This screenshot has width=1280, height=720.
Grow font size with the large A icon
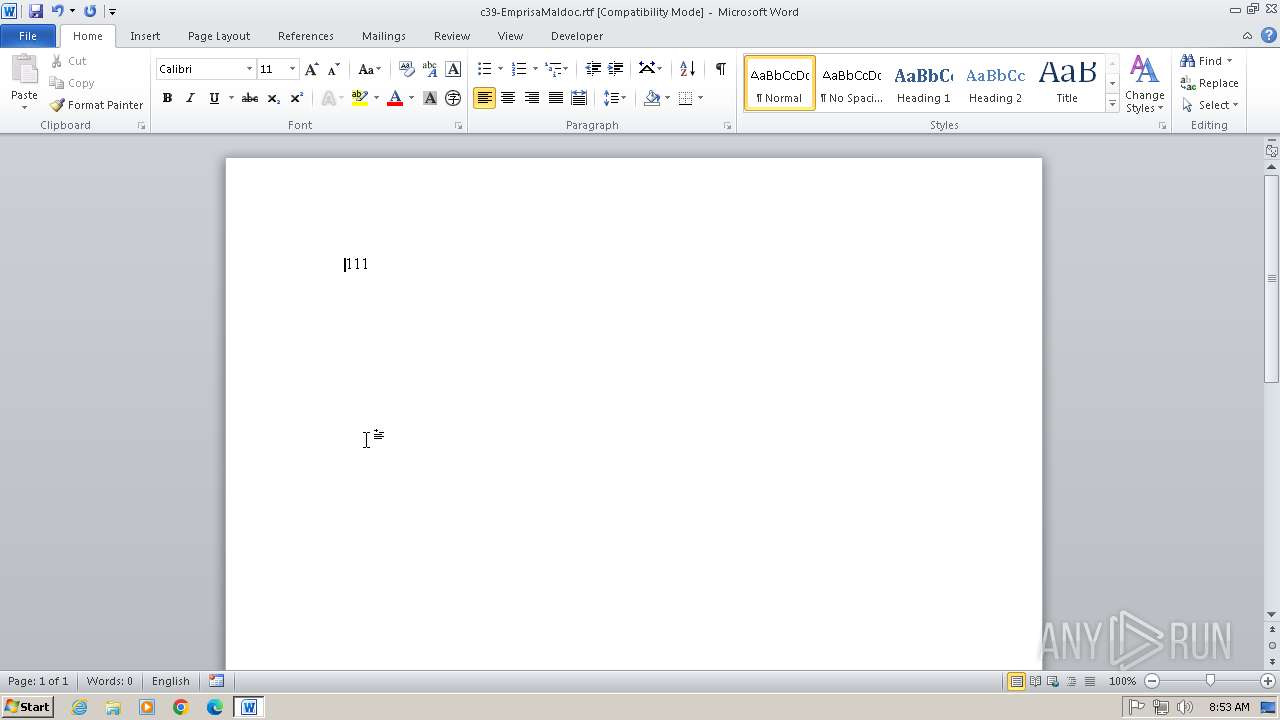pos(312,69)
